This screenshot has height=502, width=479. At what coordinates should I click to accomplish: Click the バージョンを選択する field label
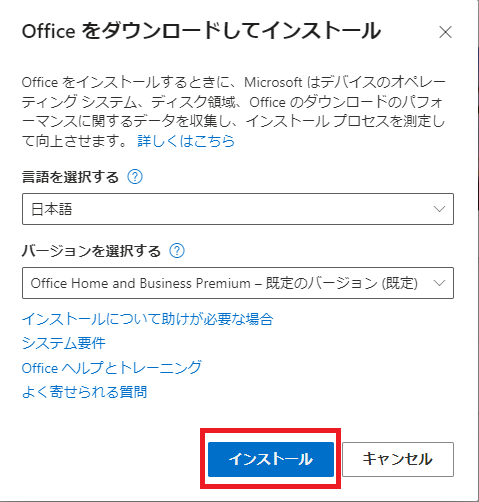tap(91, 251)
